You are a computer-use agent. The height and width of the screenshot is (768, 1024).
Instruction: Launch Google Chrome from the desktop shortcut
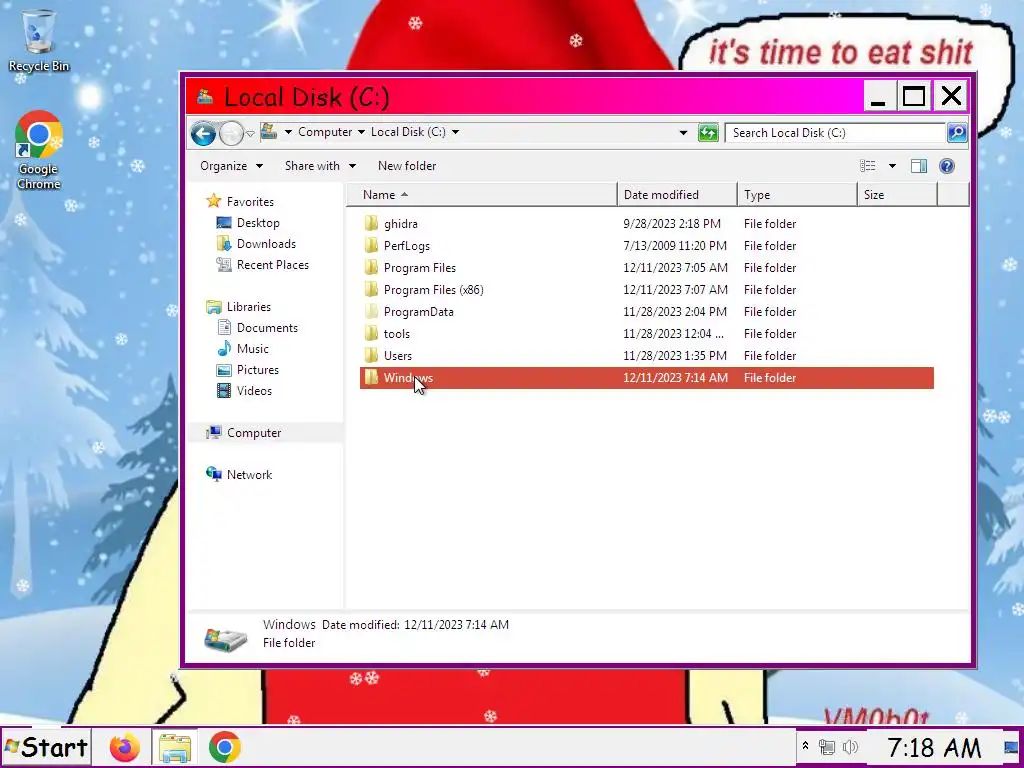point(39,150)
